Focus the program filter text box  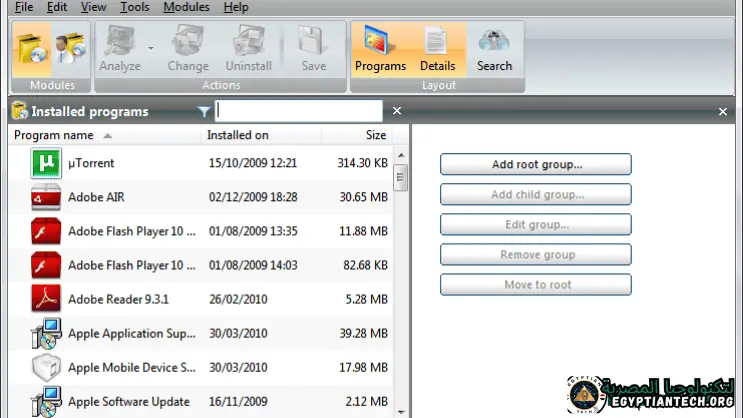click(x=299, y=111)
